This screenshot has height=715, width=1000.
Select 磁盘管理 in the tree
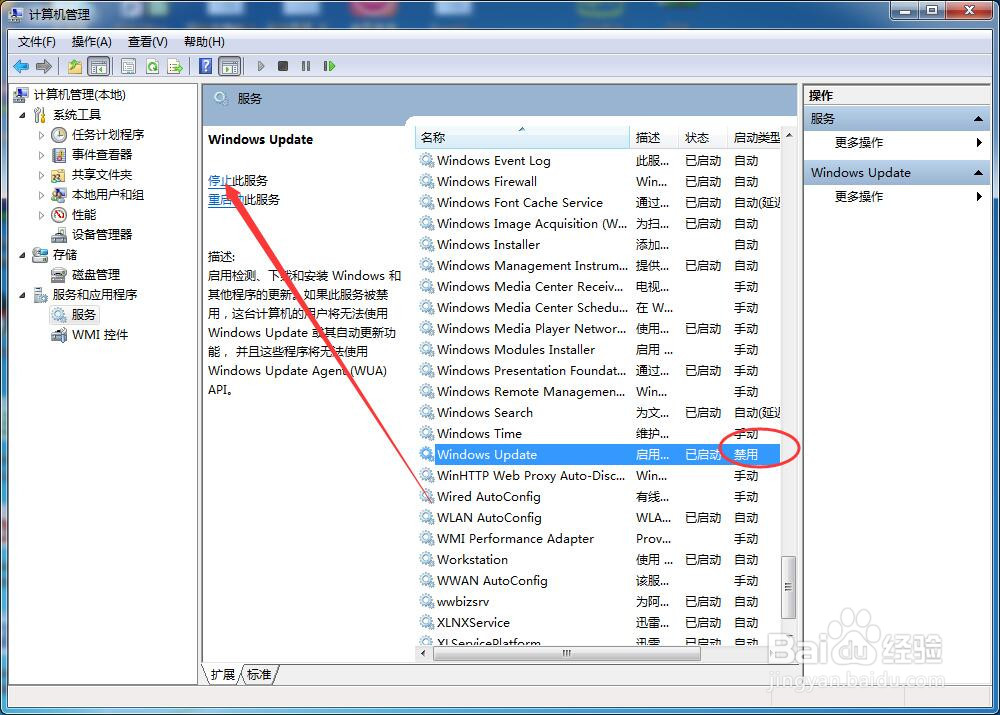click(x=96, y=274)
